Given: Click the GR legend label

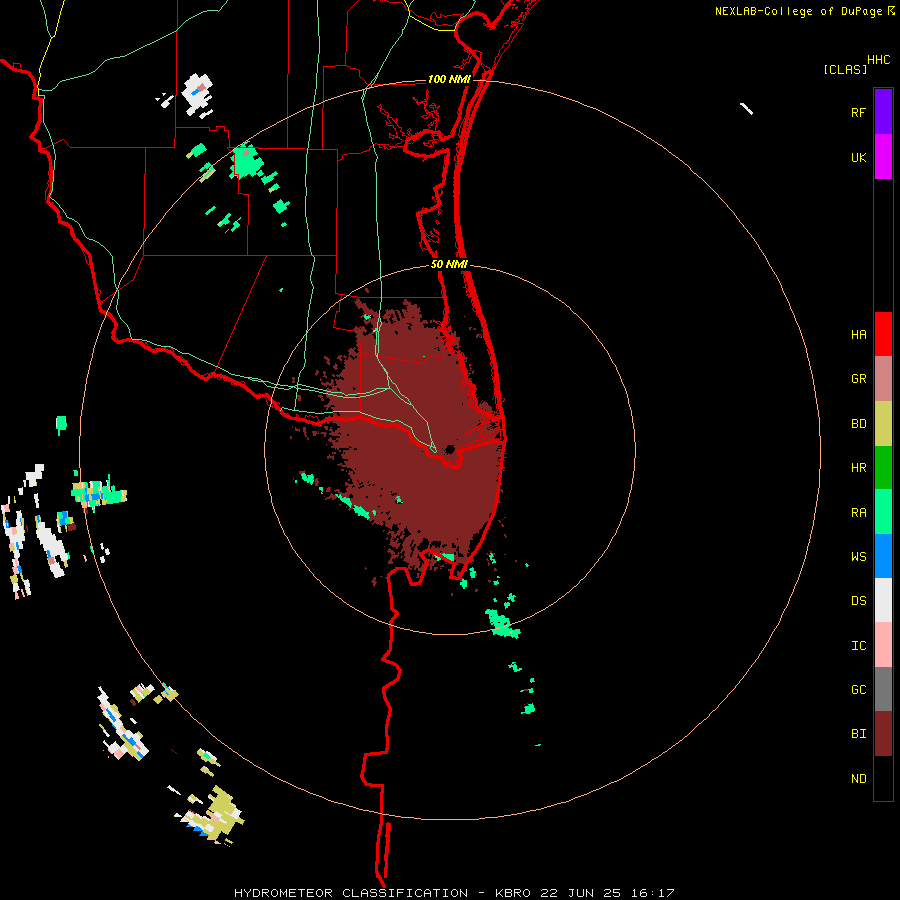Looking at the screenshot, I should 858,379.
